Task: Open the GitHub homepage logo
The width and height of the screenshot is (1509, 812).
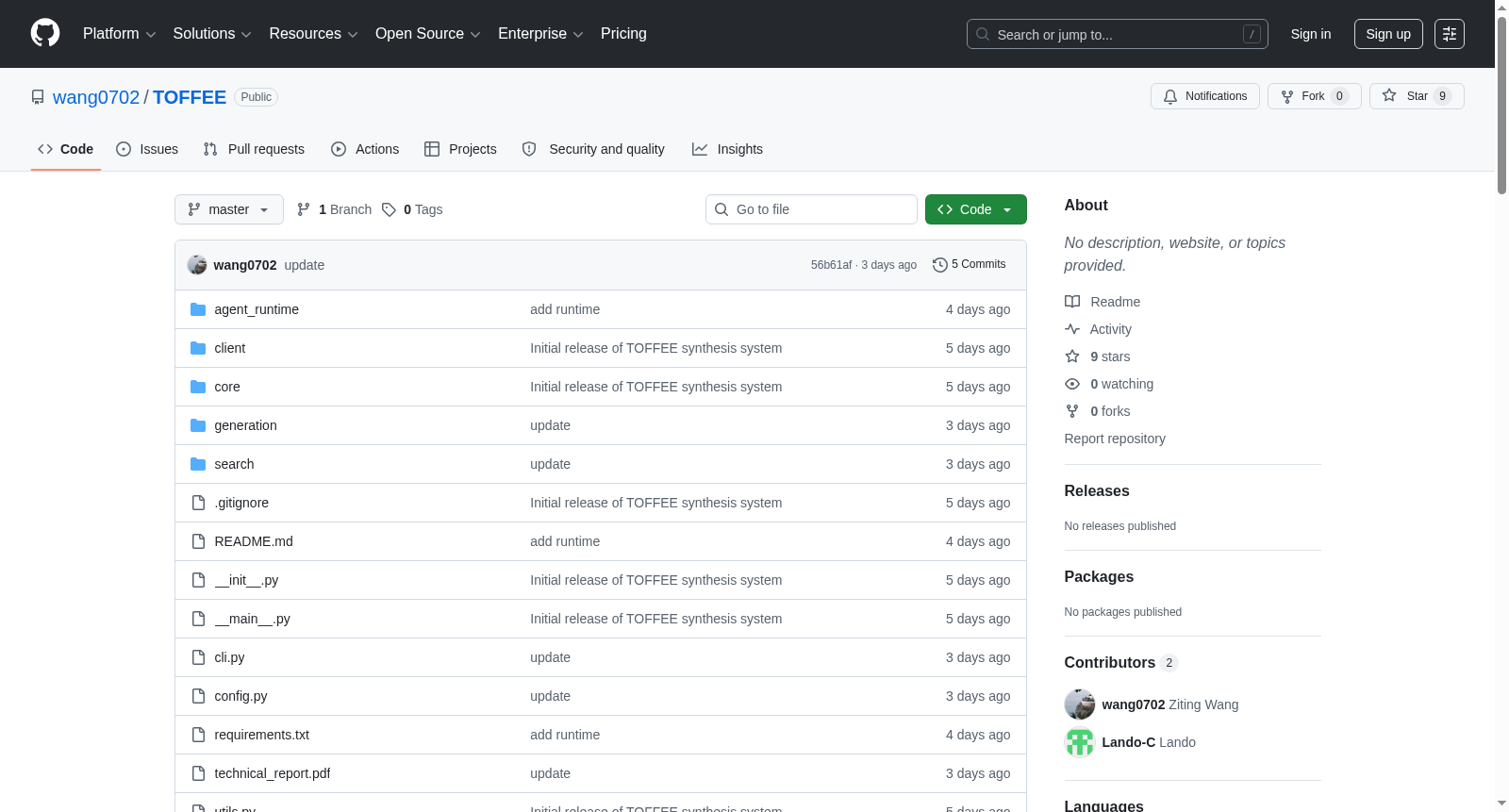Action: tap(45, 33)
